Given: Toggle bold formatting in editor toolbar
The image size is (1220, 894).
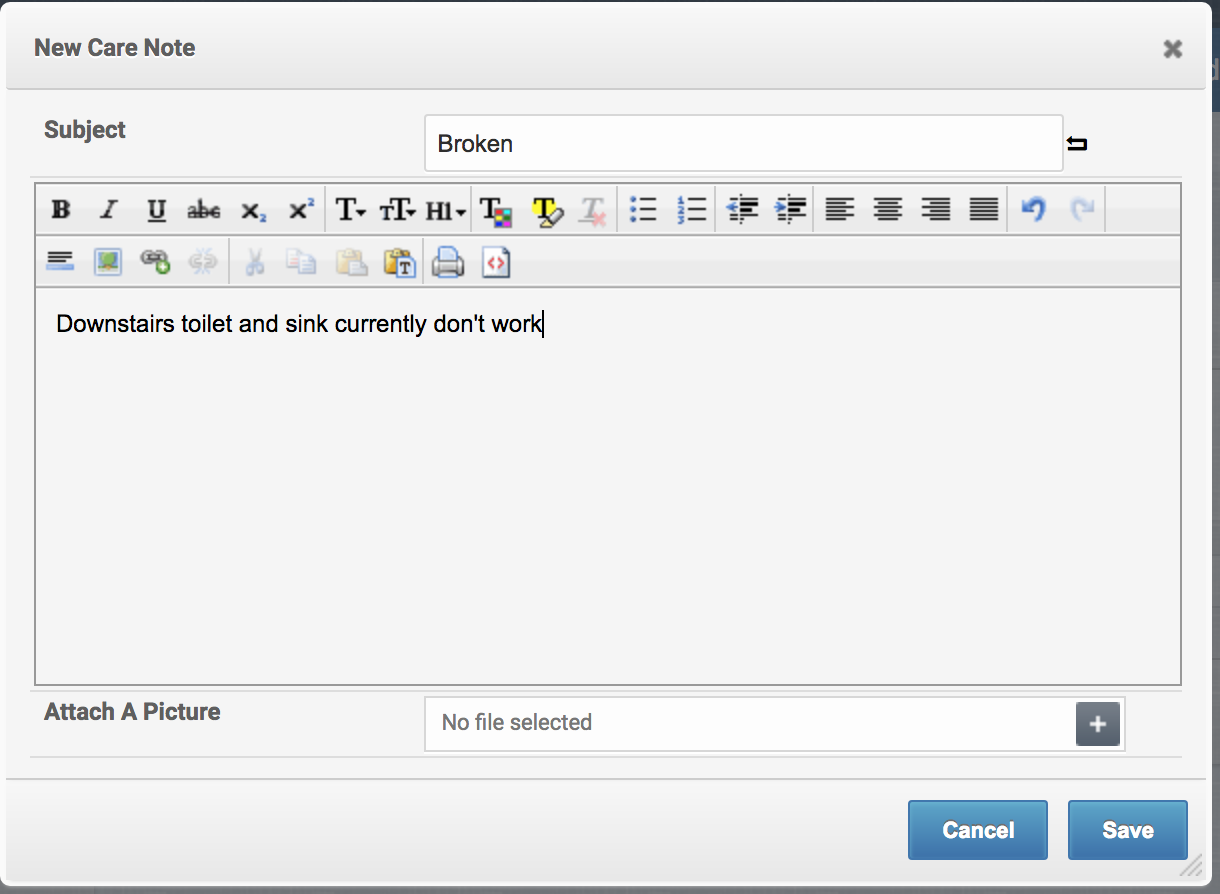Looking at the screenshot, I should pyautogui.click(x=61, y=210).
